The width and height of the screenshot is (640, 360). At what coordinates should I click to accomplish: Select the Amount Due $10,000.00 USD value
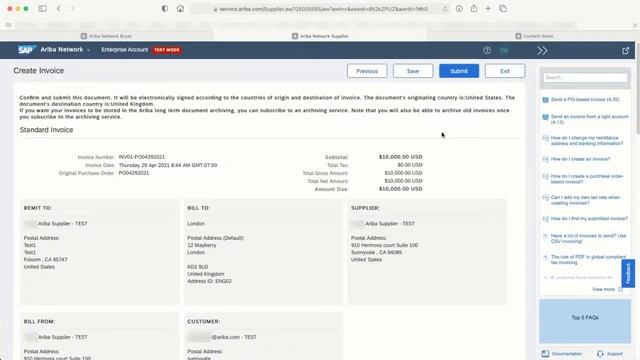[x=400, y=189]
